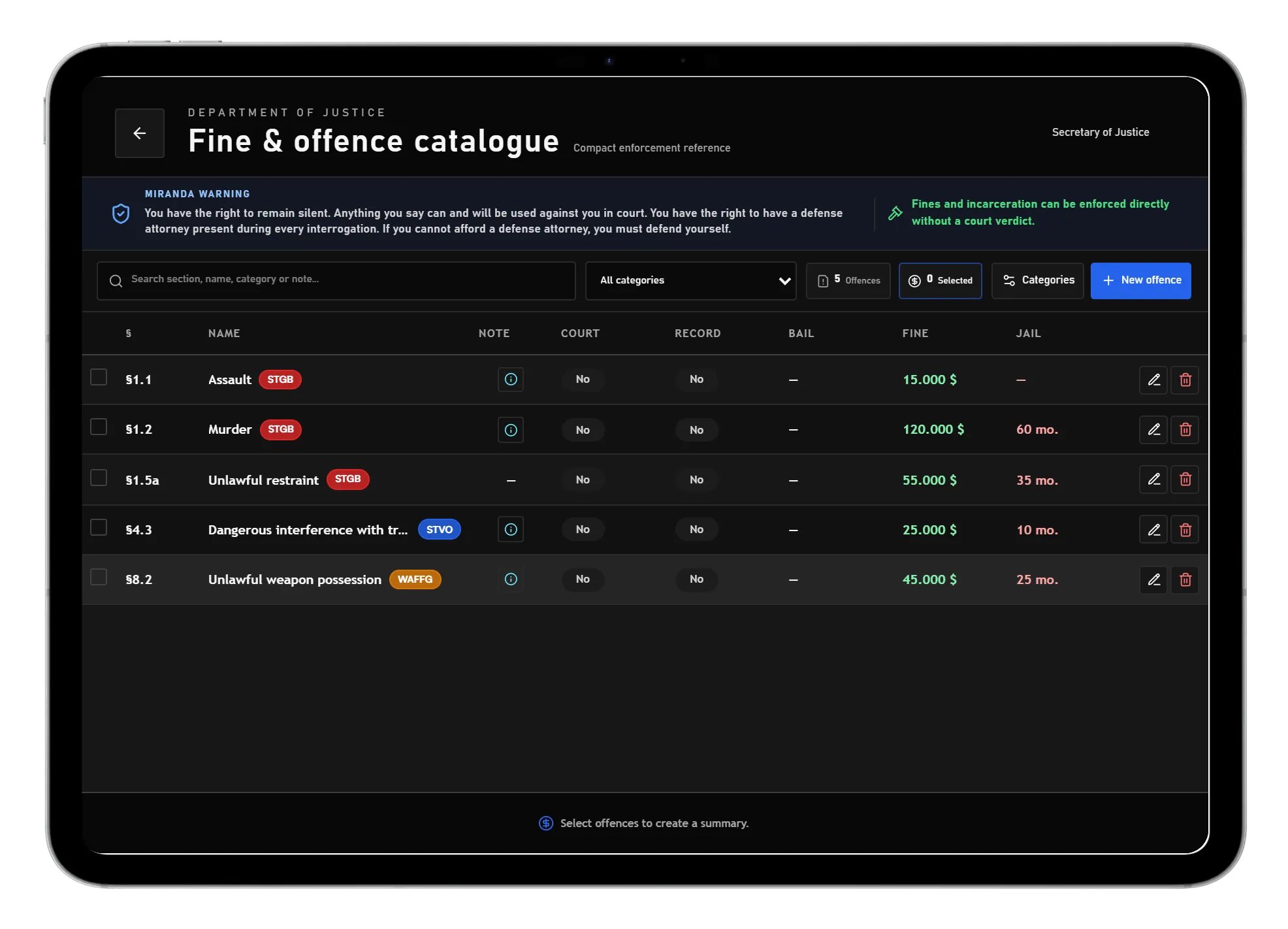Focus the search section field
The width and height of the screenshot is (1288, 929).
click(336, 281)
